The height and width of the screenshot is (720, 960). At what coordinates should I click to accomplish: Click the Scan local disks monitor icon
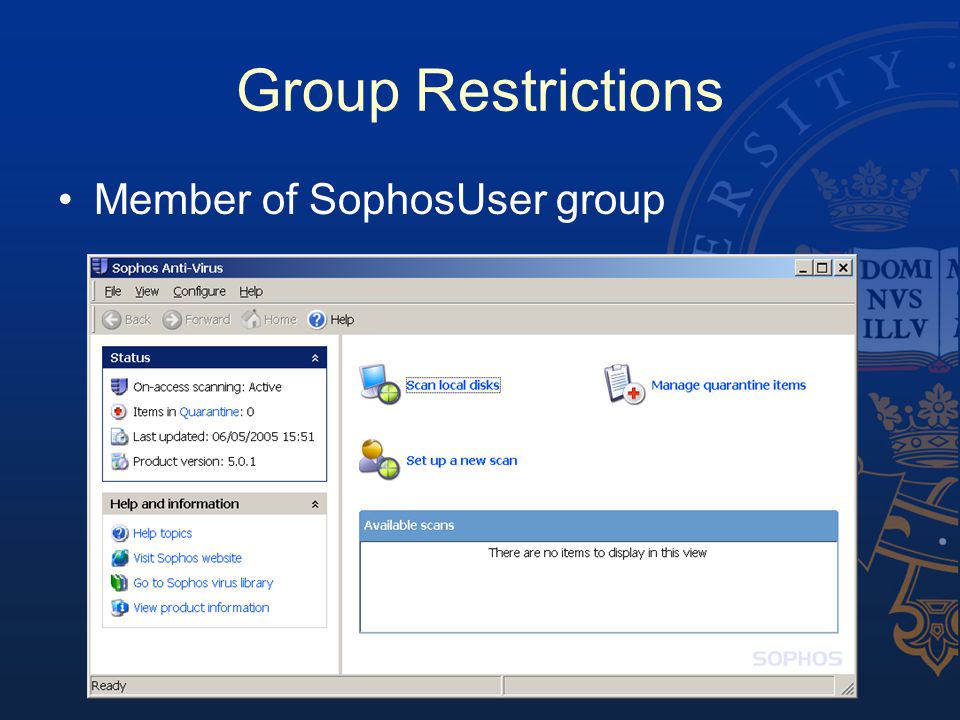(x=380, y=384)
